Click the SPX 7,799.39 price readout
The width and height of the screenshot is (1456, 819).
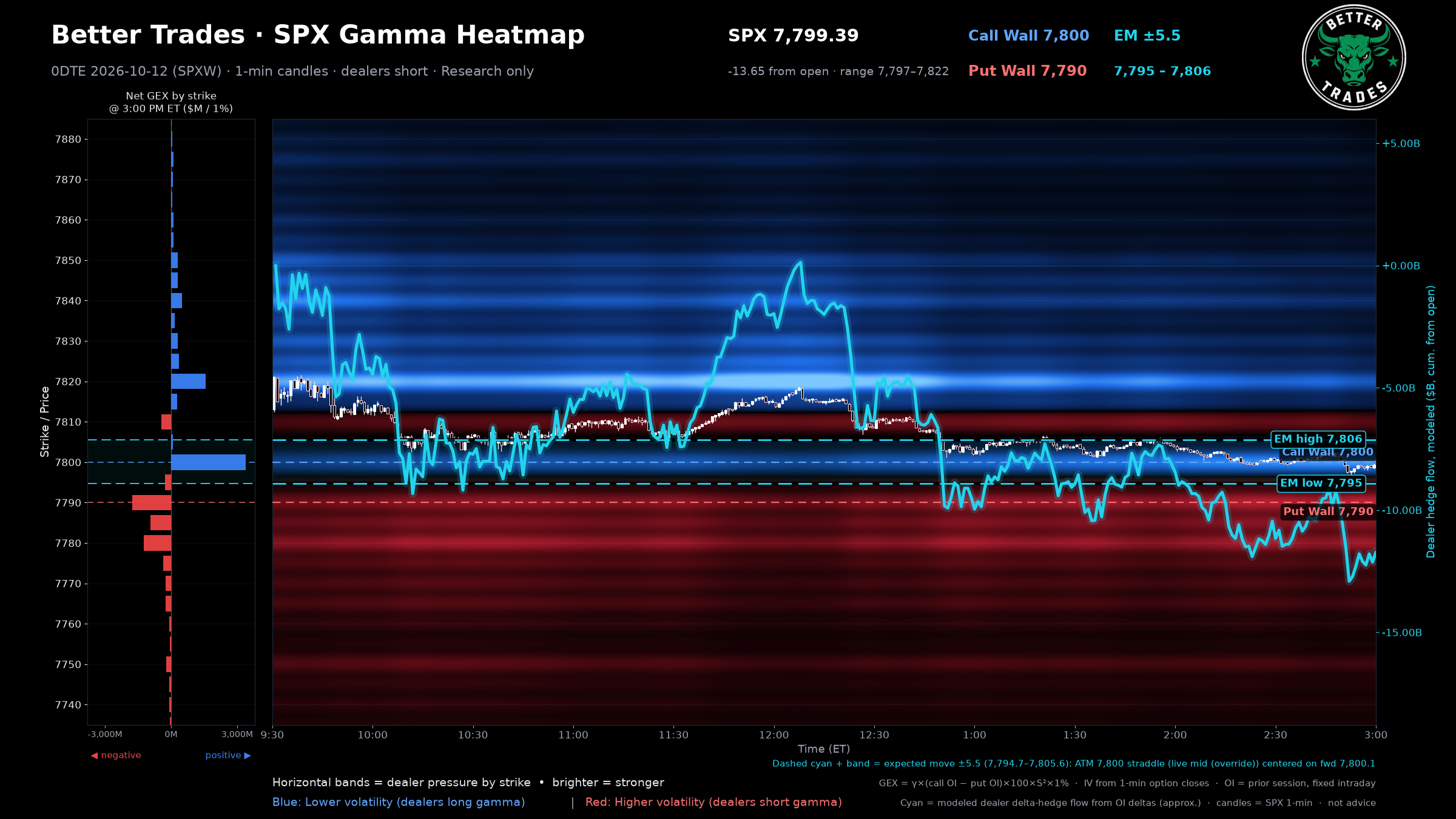793,36
